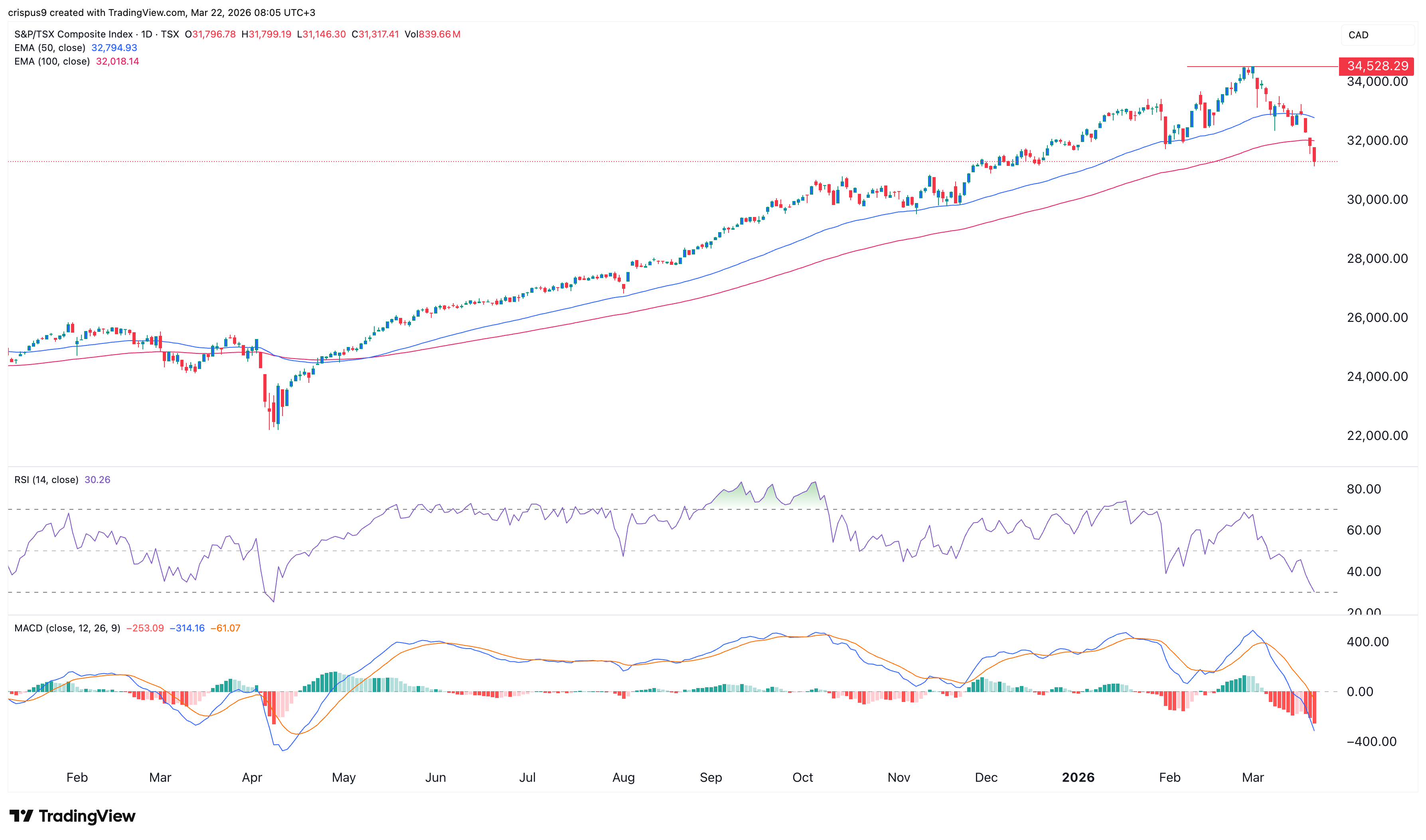Click the blue MACD value −314.16

click(188, 628)
